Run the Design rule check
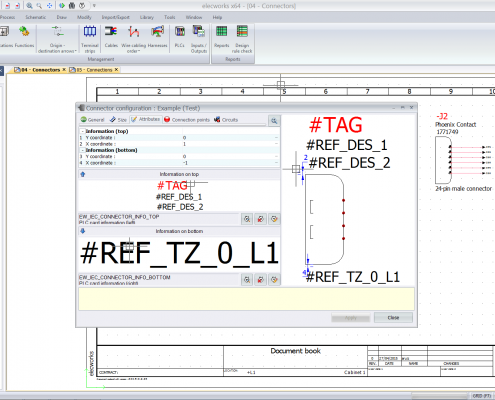 242,39
